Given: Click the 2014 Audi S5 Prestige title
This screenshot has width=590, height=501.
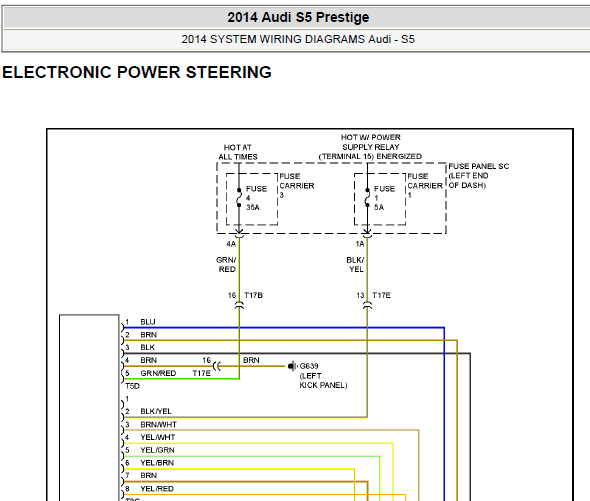Looking at the screenshot, I should coord(298,17).
